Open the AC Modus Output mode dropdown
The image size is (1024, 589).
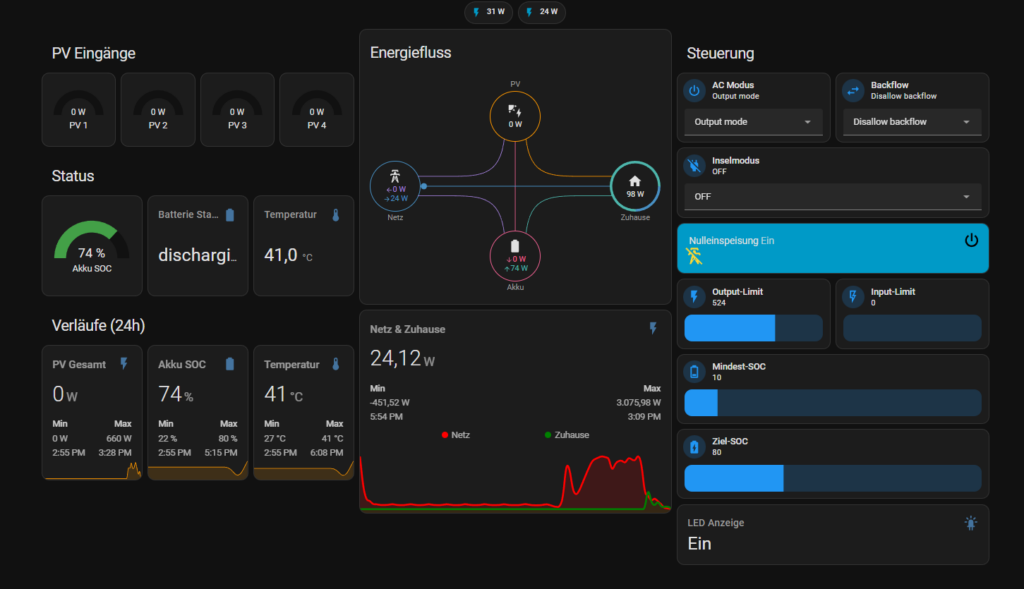(x=753, y=122)
